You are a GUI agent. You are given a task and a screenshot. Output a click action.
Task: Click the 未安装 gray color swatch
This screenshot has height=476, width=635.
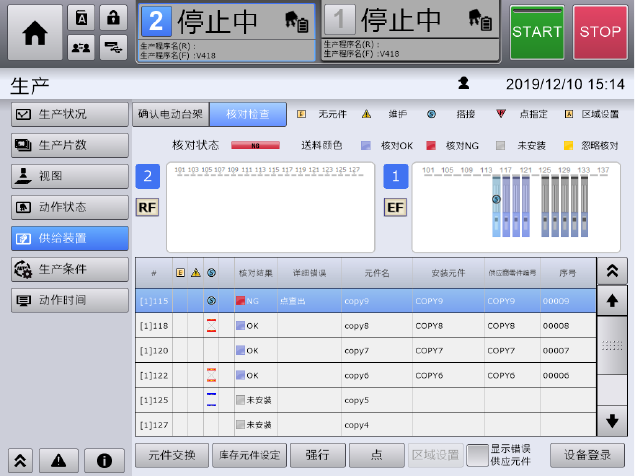pyautogui.click(x=501, y=145)
